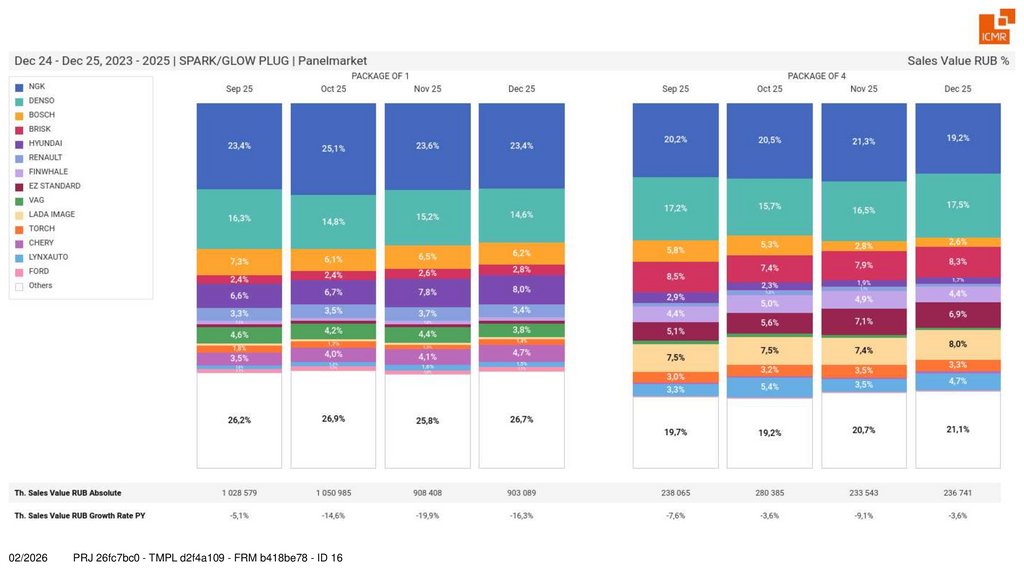This screenshot has width=1024, height=574.
Task: Click the Th. Sales Value RUB Absolute label
Action: (x=68, y=493)
